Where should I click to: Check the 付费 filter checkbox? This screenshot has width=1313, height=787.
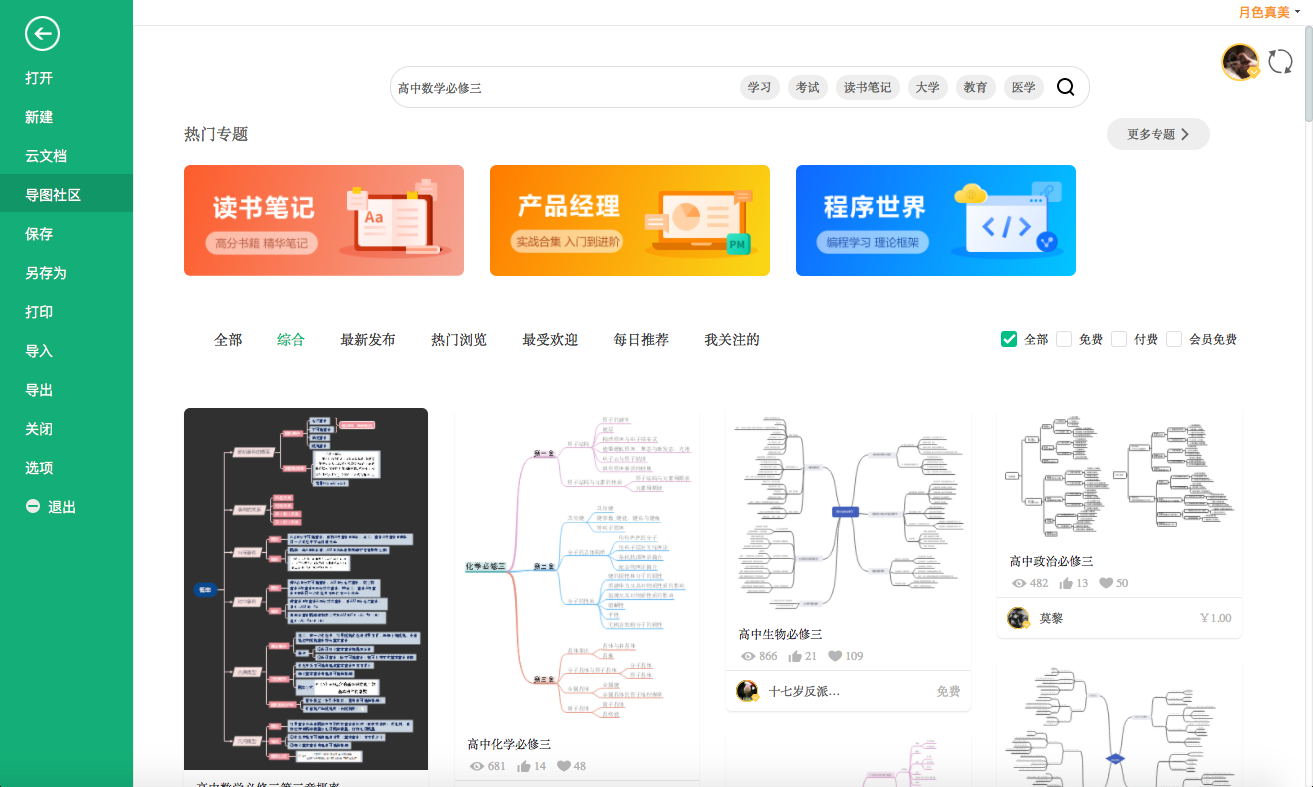pyautogui.click(x=1119, y=339)
